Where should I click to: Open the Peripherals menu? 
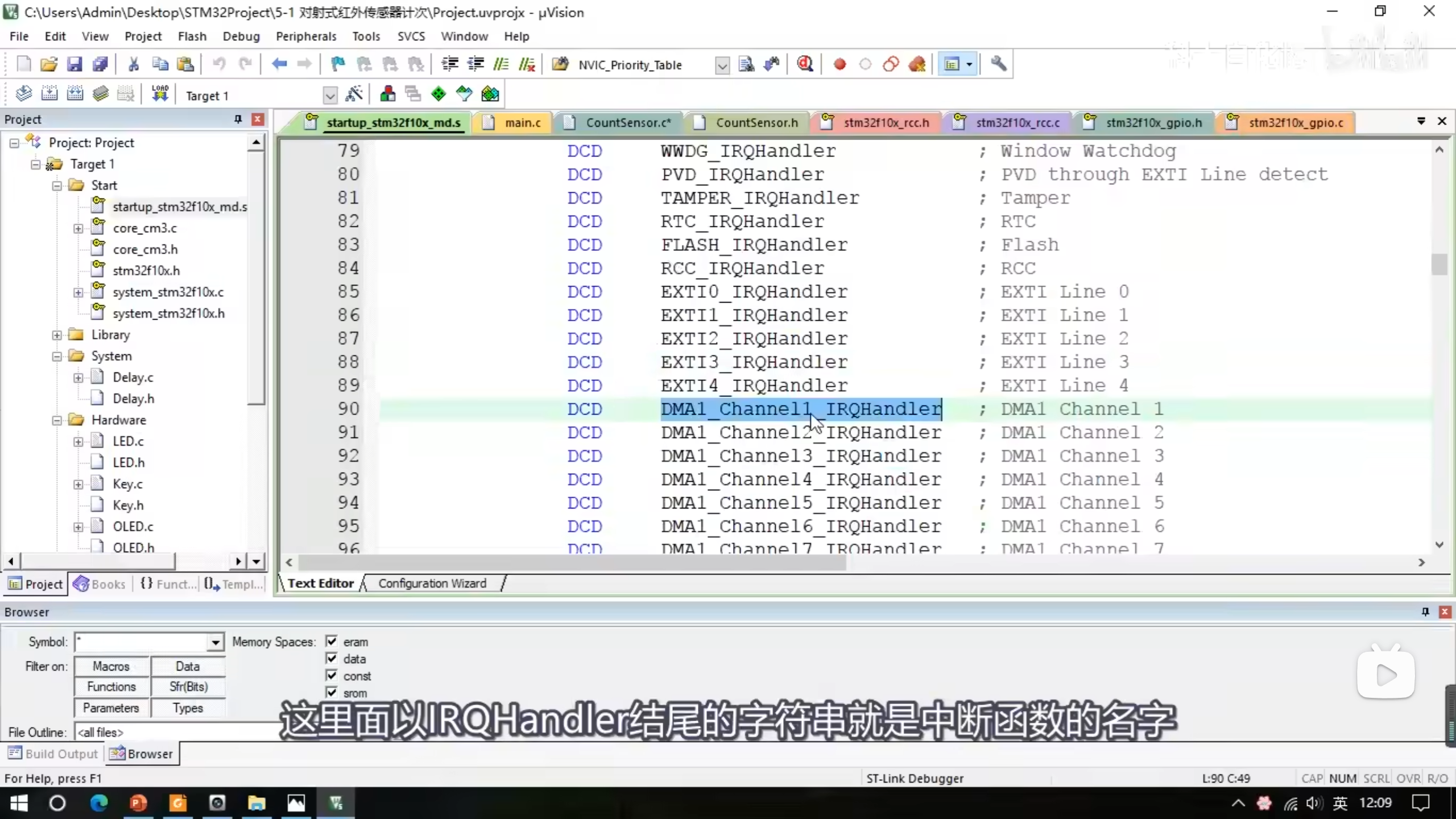pos(306,36)
